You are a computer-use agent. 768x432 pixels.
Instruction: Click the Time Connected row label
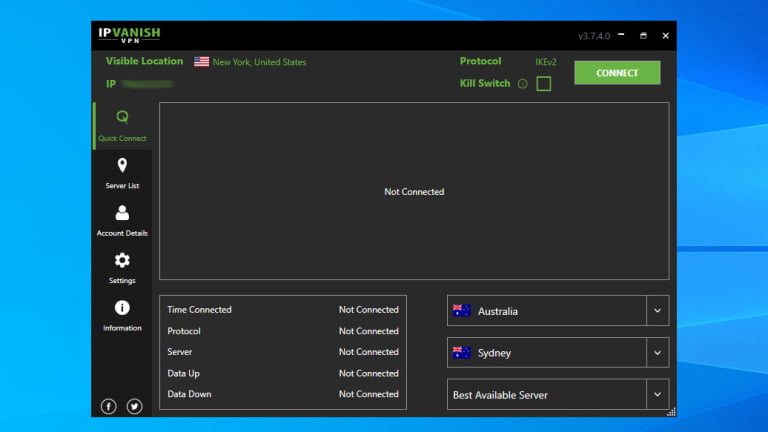[199, 310]
